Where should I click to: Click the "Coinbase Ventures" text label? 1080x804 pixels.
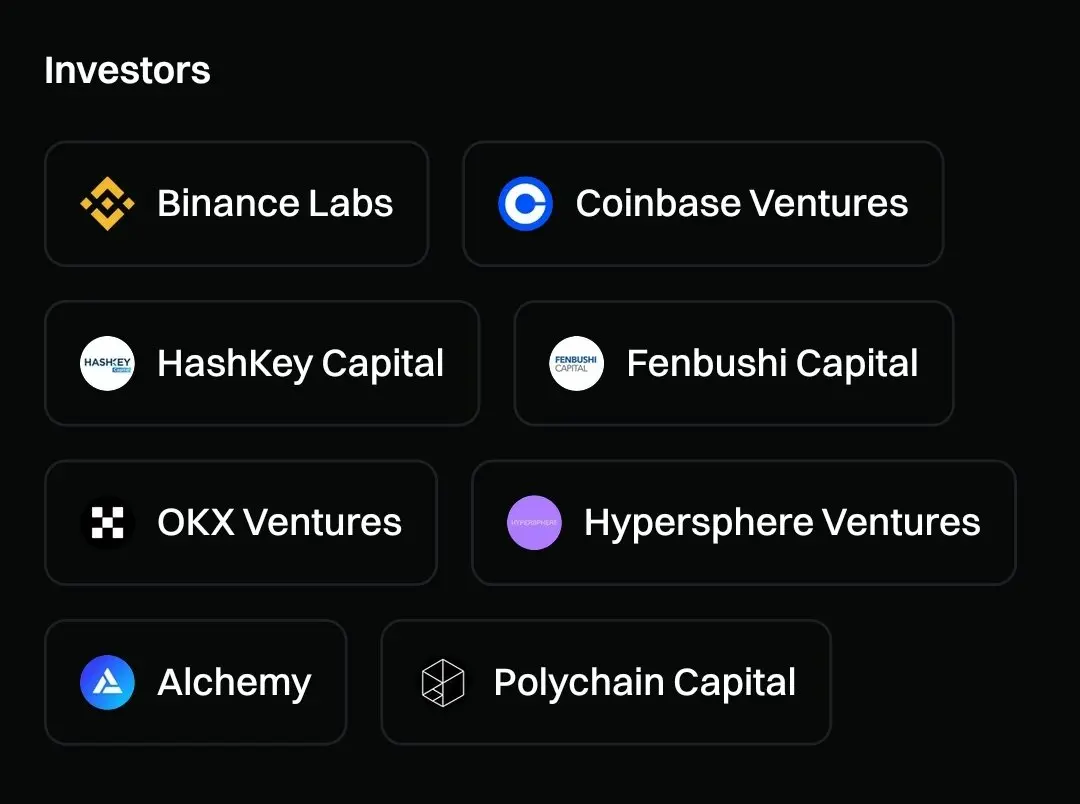(x=742, y=203)
